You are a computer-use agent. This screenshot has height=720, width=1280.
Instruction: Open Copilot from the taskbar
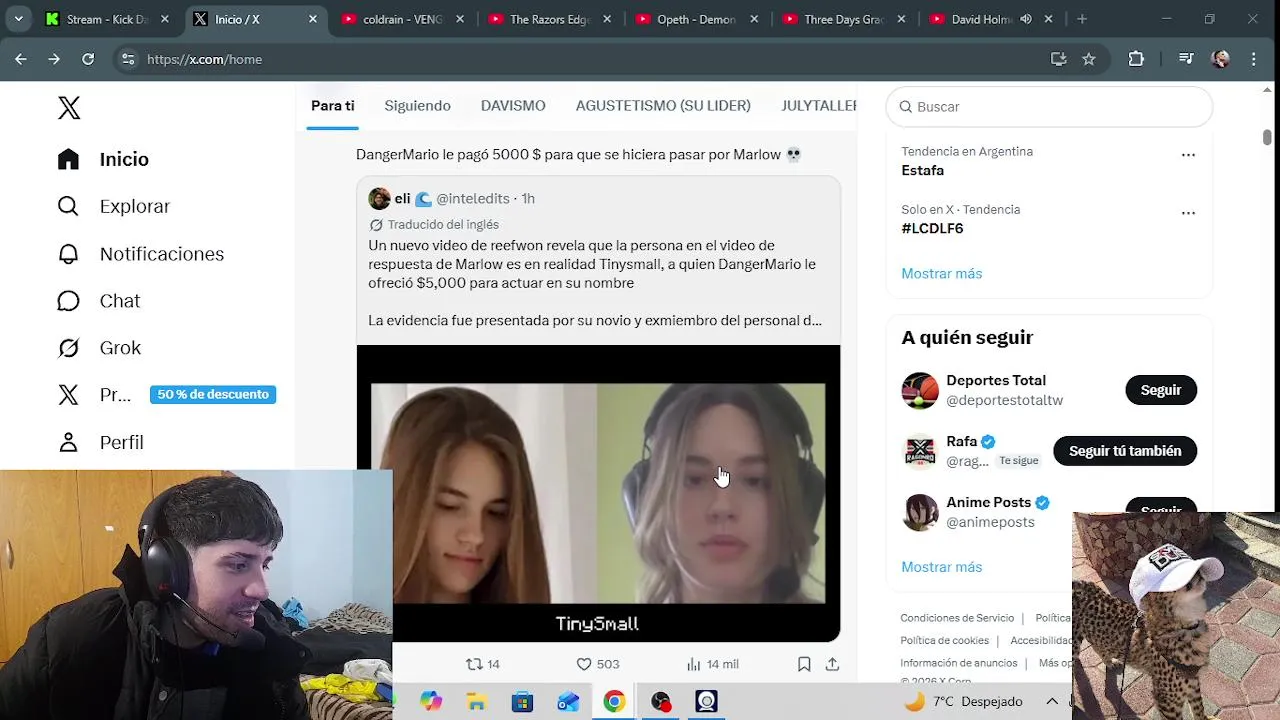point(431,701)
